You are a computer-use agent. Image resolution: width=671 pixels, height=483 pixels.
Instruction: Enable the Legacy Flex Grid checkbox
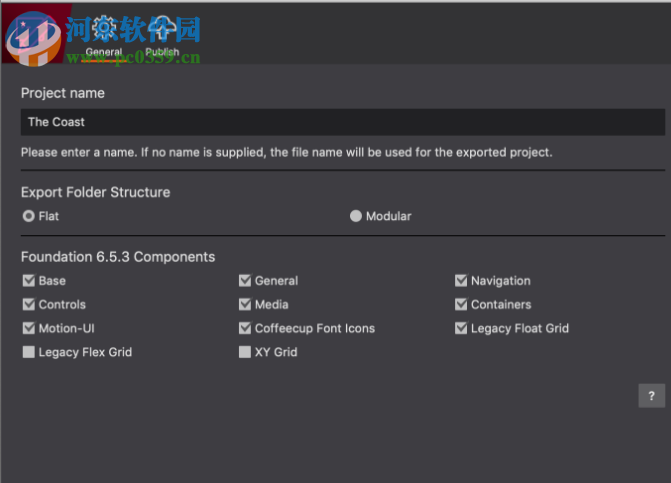point(29,352)
